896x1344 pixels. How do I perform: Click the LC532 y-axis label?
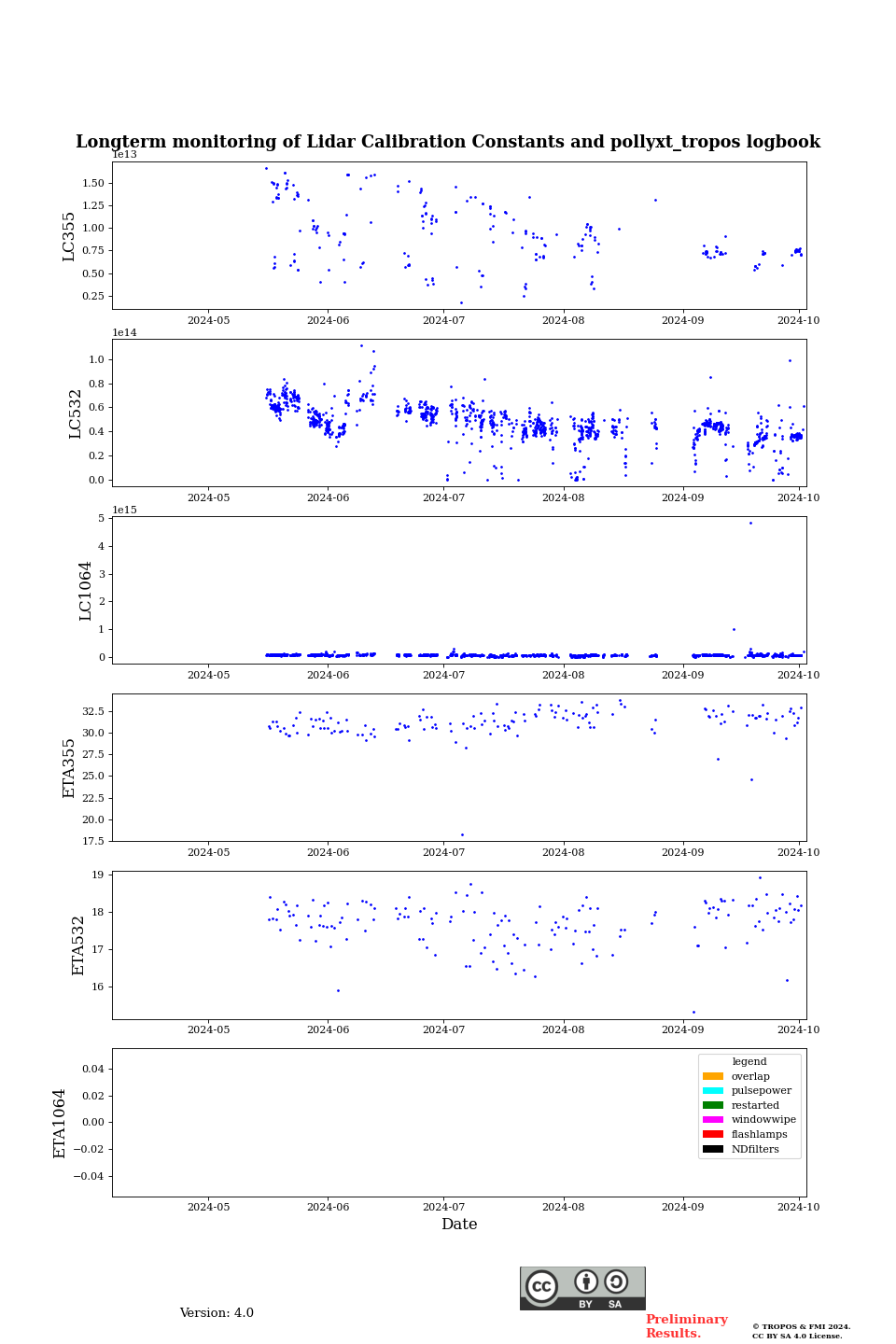pos(76,413)
